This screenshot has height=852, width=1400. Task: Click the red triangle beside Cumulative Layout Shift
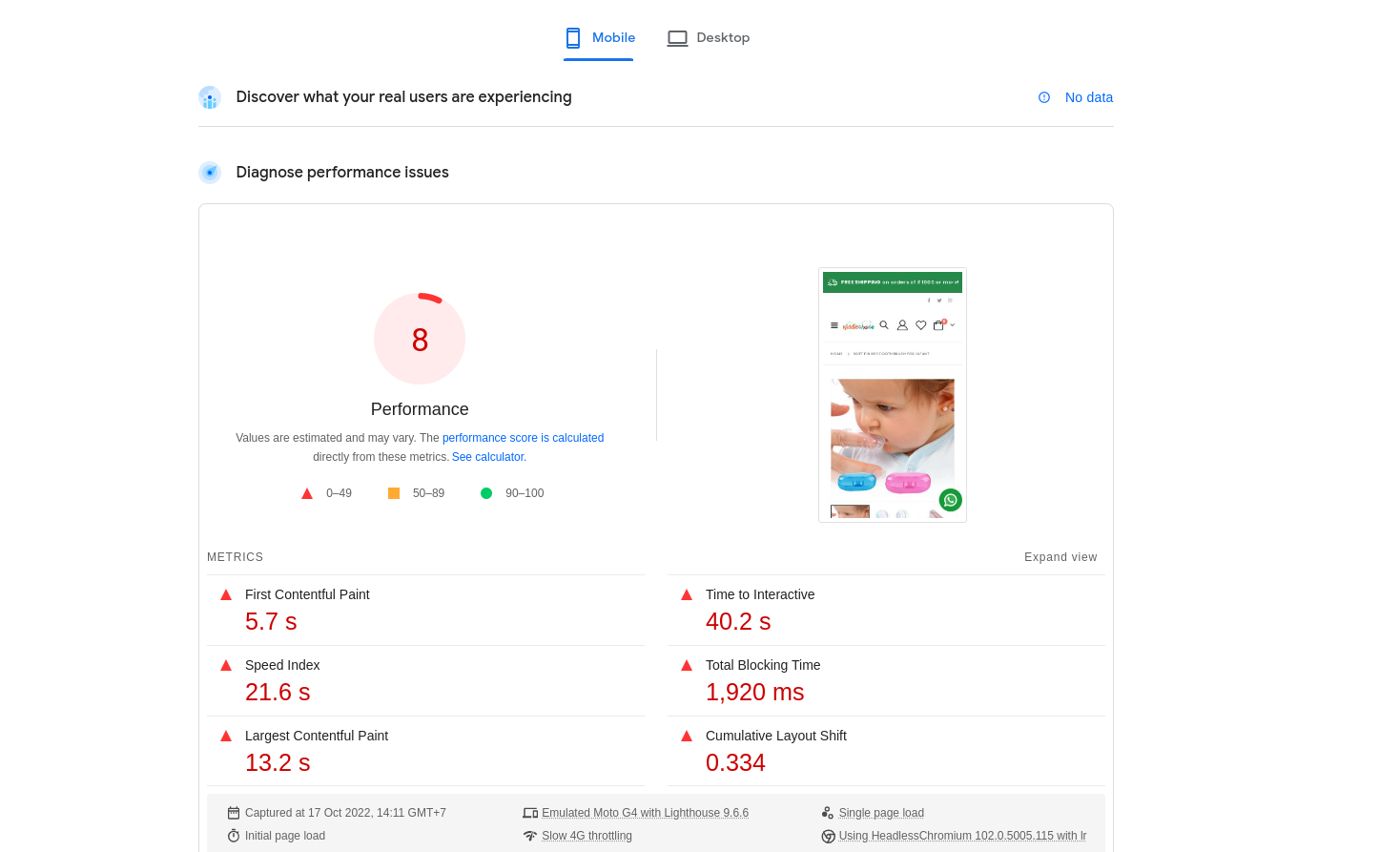coord(687,736)
